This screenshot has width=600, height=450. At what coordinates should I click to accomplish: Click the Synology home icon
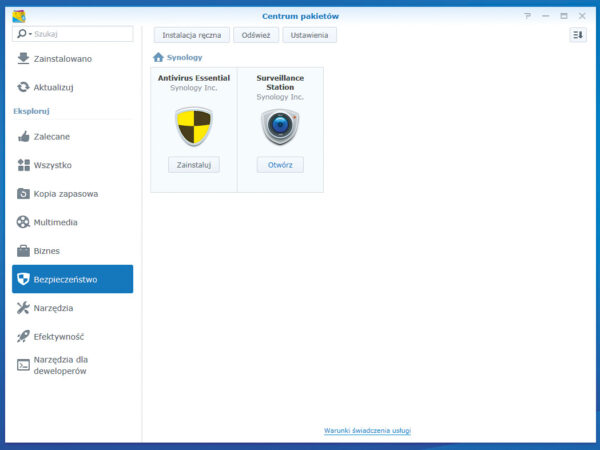(158, 58)
